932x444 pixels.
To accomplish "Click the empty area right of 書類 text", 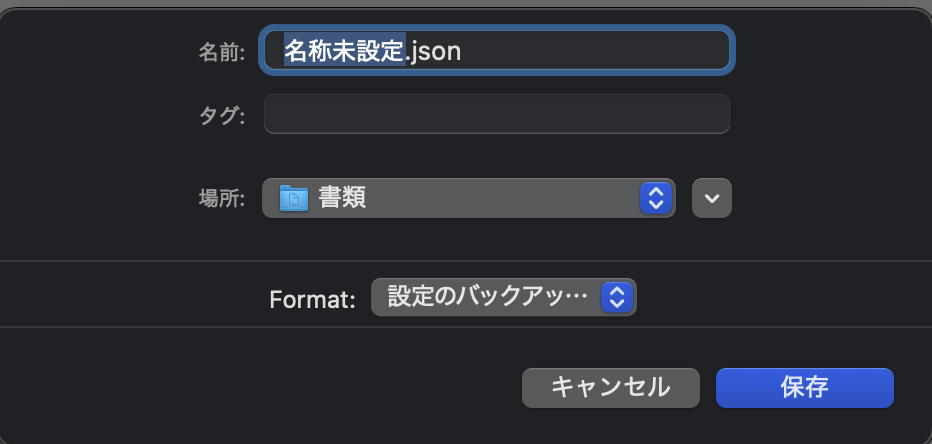I will [500, 198].
